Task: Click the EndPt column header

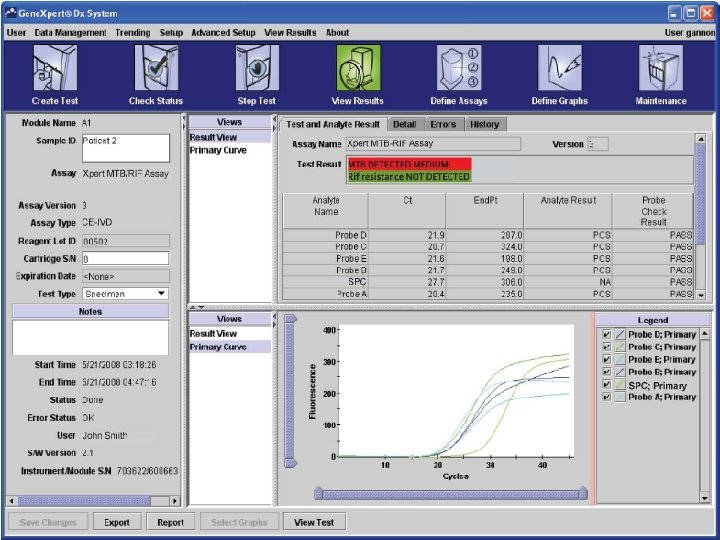Action: 485,211
